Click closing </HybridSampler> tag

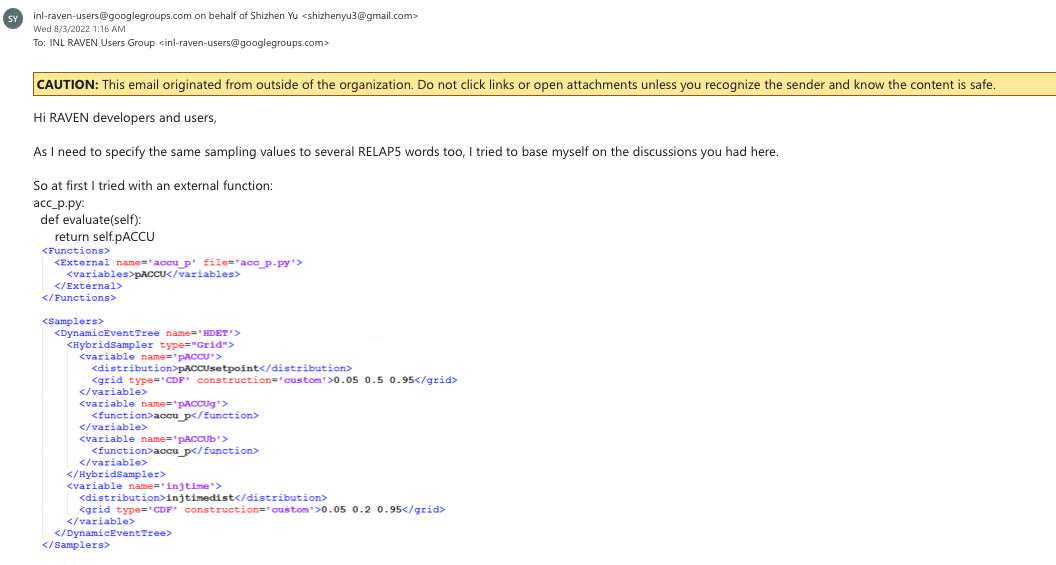pos(116,475)
